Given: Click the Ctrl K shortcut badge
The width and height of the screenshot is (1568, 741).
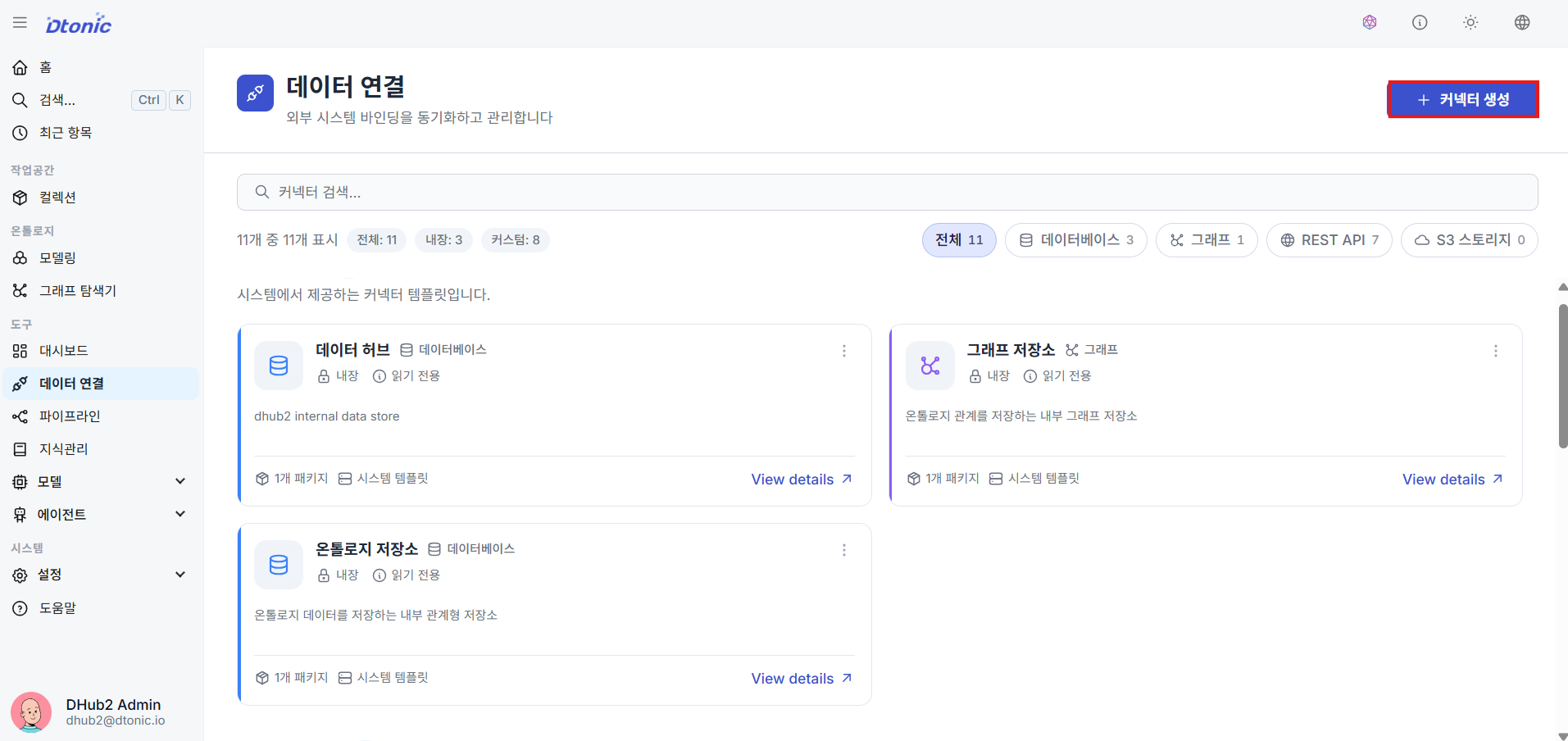Looking at the screenshot, I should point(161,100).
